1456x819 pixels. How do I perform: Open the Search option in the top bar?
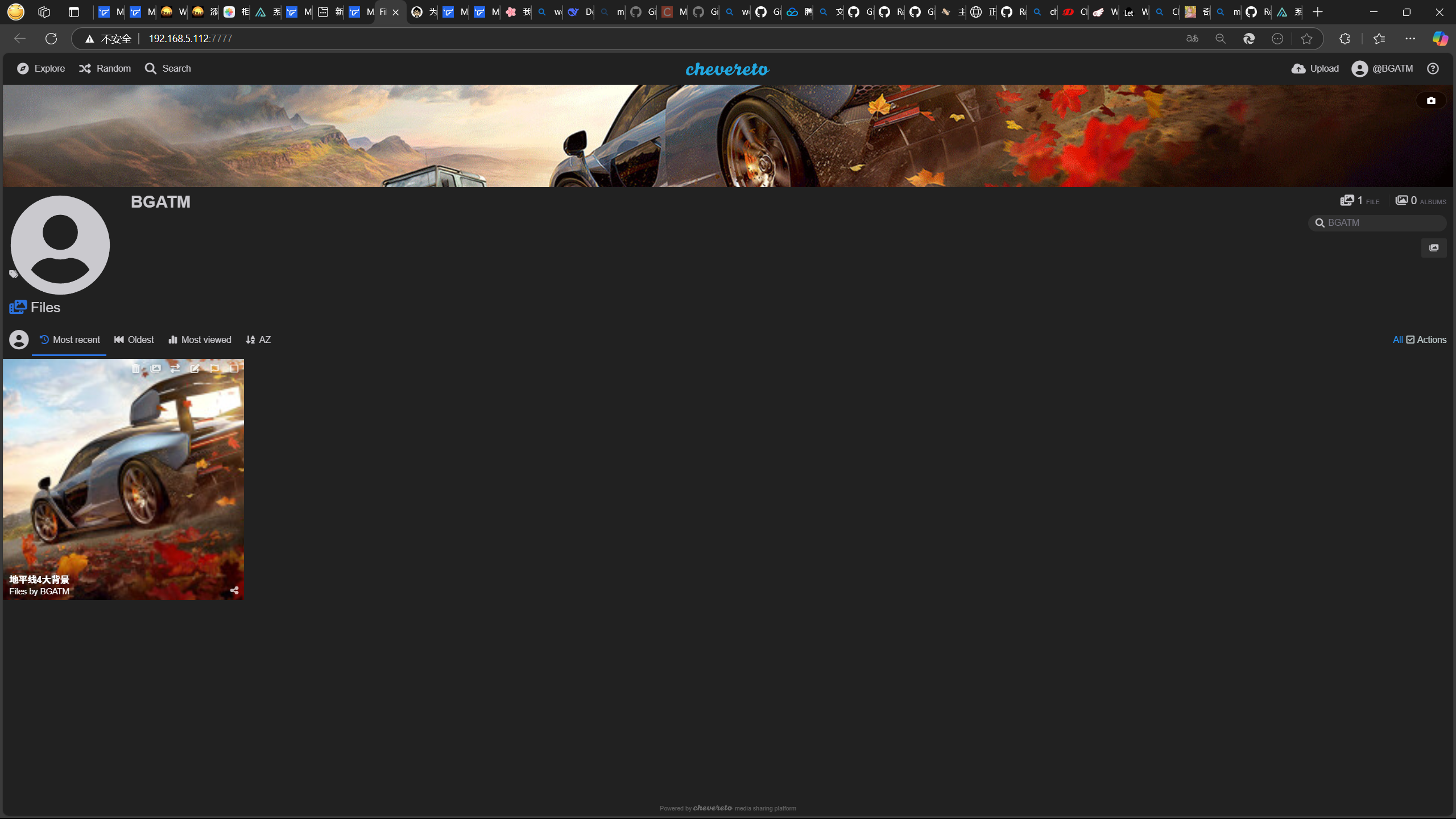coord(168,68)
